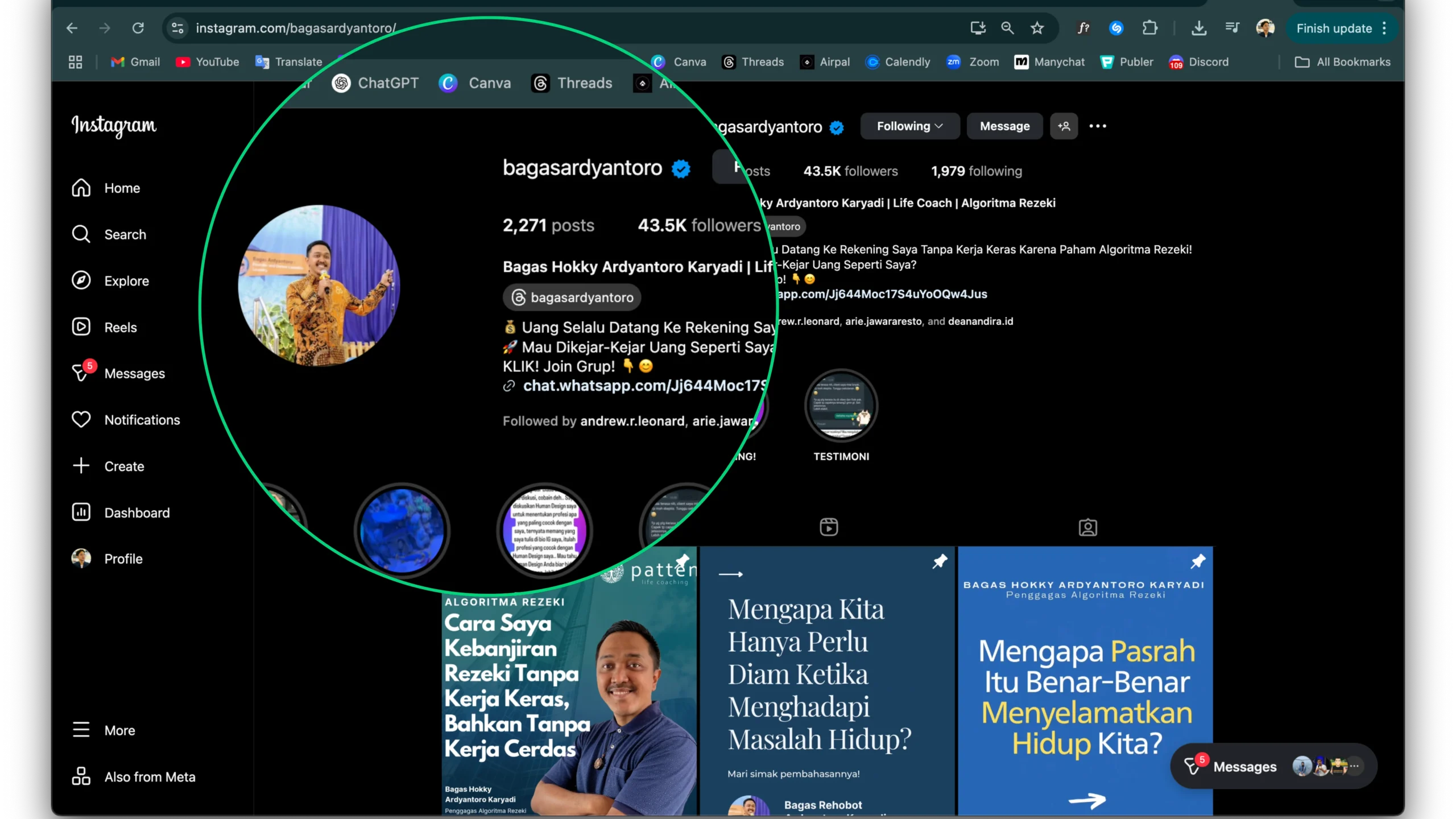The height and width of the screenshot is (819, 1456).
Task: Click the Instagram logo
Action: [114, 125]
